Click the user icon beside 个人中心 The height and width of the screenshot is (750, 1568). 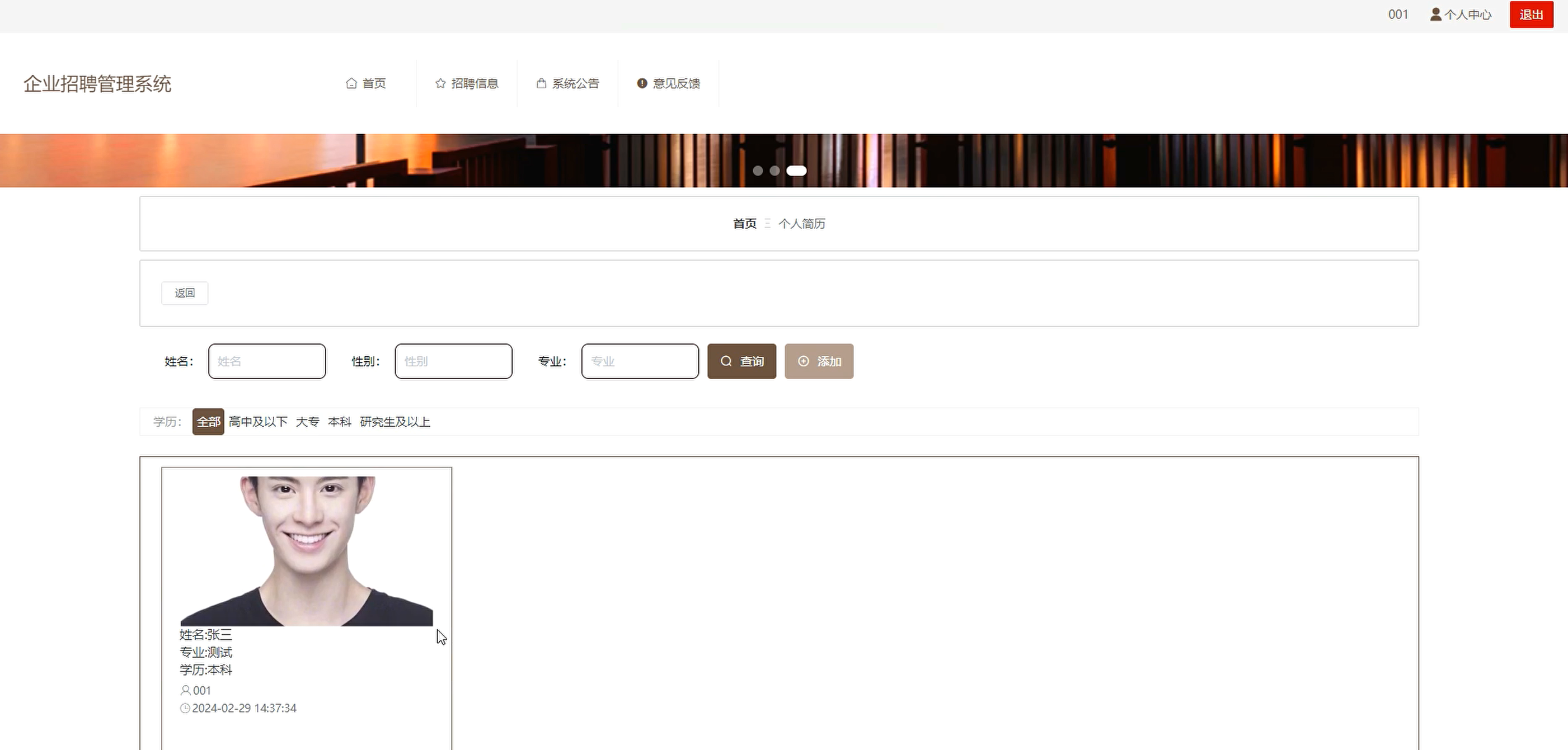tap(1436, 14)
